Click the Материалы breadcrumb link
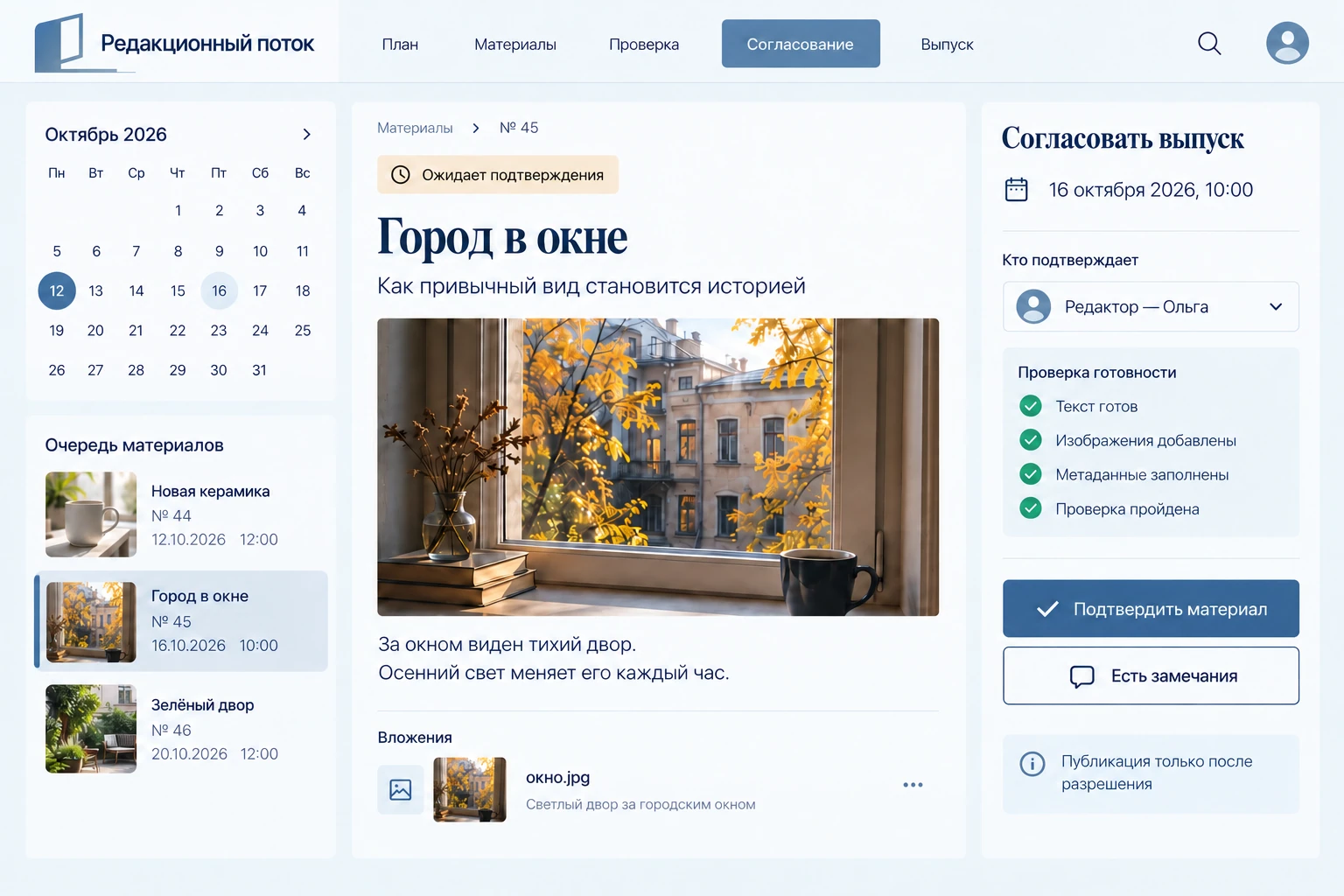This screenshot has width=1344, height=896. pos(415,128)
